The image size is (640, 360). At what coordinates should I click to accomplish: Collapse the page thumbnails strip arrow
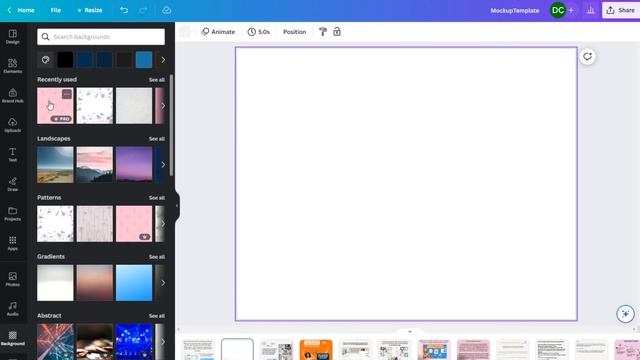click(x=410, y=331)
